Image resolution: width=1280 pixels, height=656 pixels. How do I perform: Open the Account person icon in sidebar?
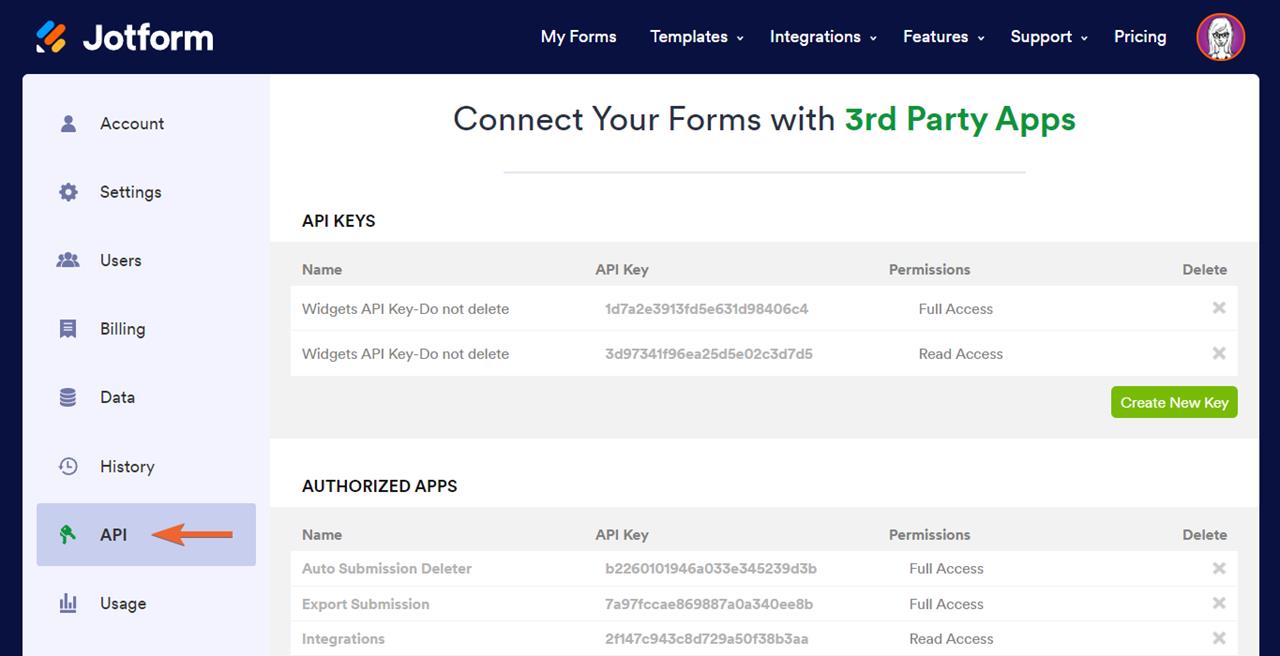click(x=68, y=124)
